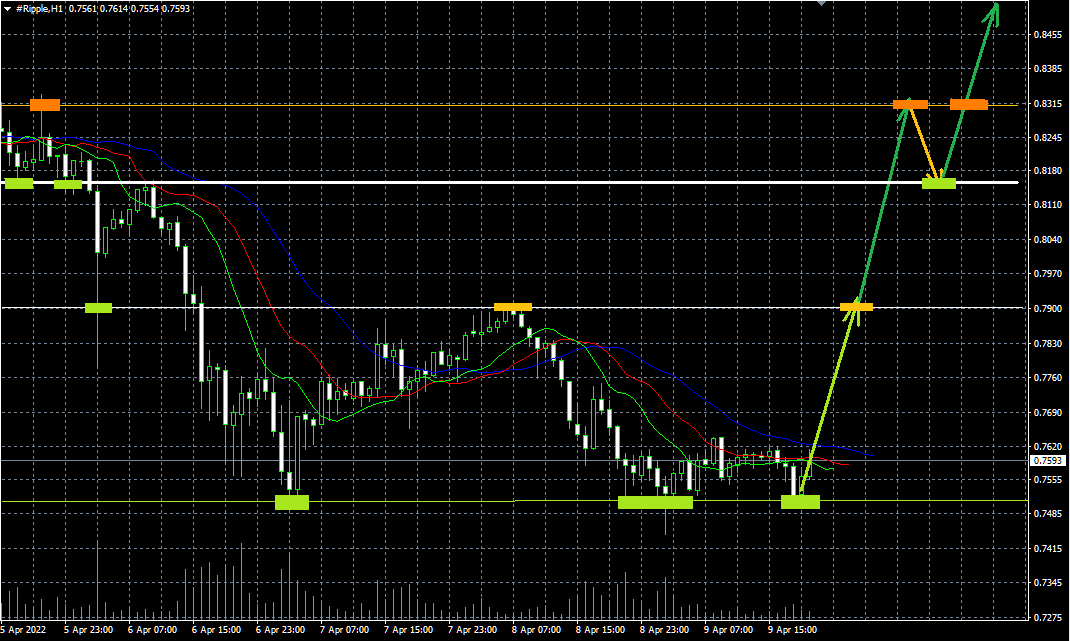Click the 8 Apr 15:00 time label
The width and height of the screenshot is (1070, 641).
tap(601, 629)
